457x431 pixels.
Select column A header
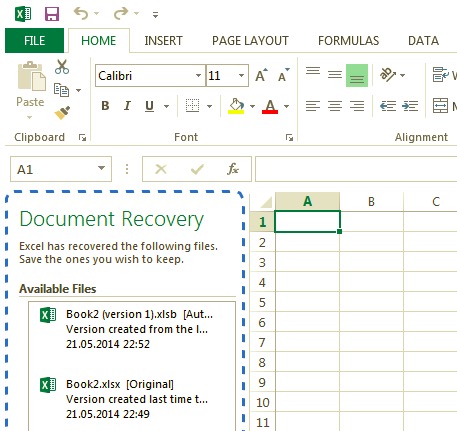tap(307, 201)
